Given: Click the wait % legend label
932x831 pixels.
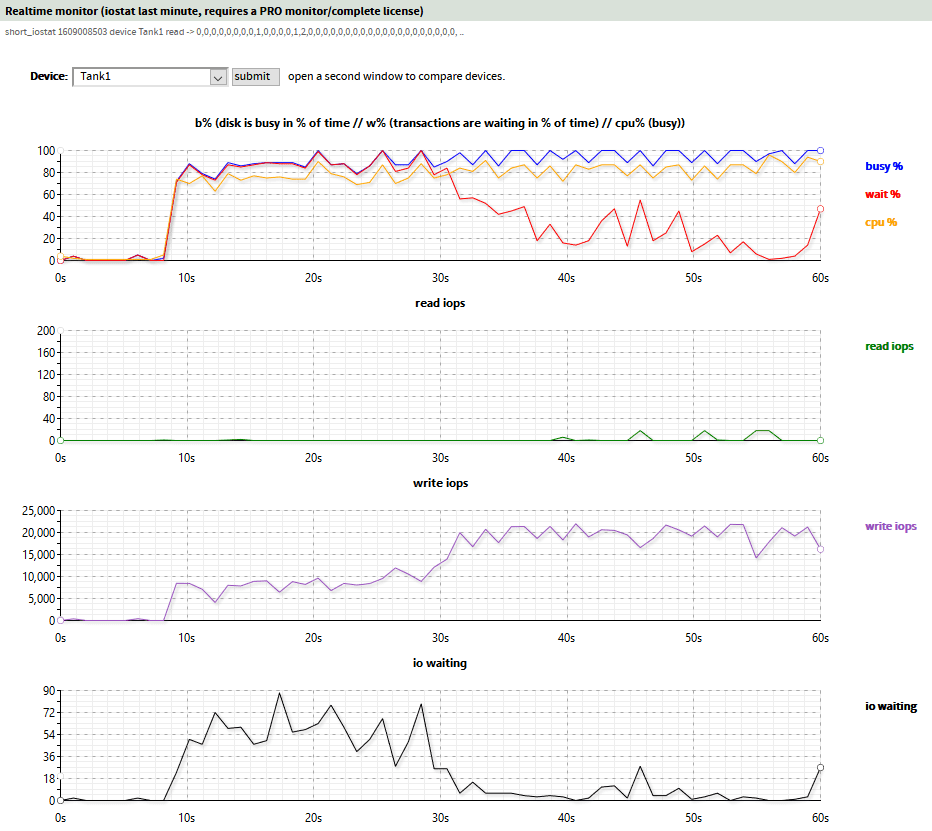Looking at the screenshot, I should (x=883, y=194).
